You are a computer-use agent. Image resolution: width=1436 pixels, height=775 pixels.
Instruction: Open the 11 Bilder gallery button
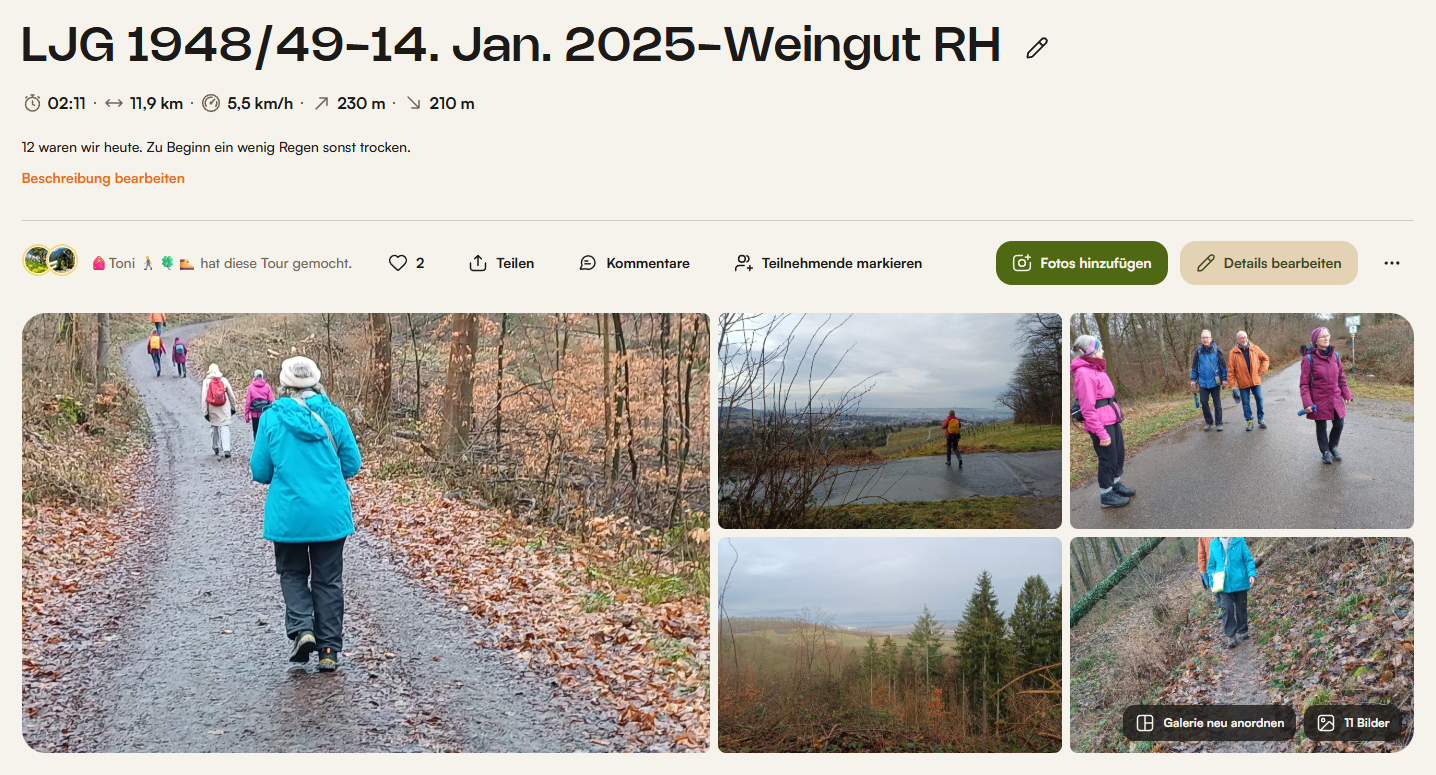tap(1354, 723)
